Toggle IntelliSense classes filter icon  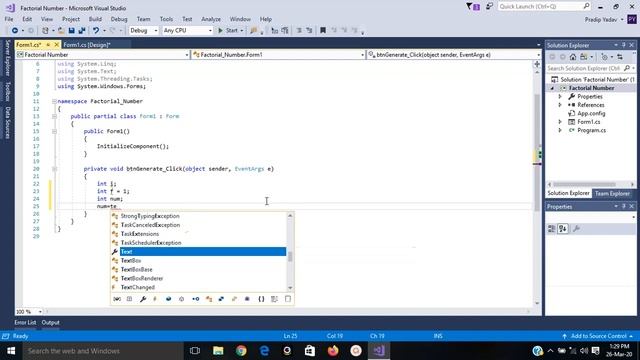coord(209,299)
